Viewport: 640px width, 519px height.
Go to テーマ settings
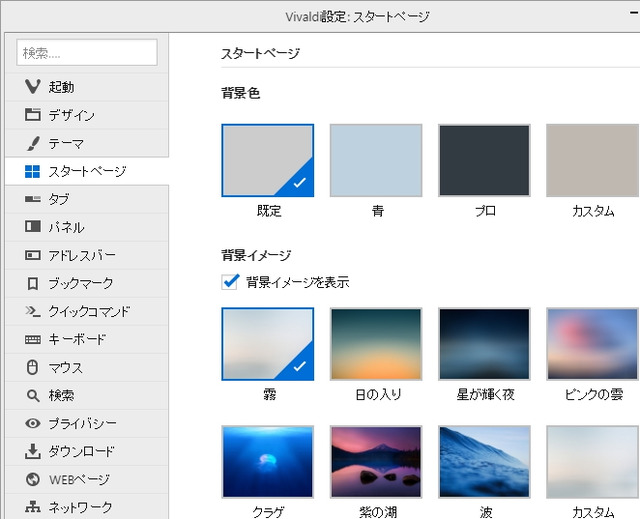(x=87, y=143)
